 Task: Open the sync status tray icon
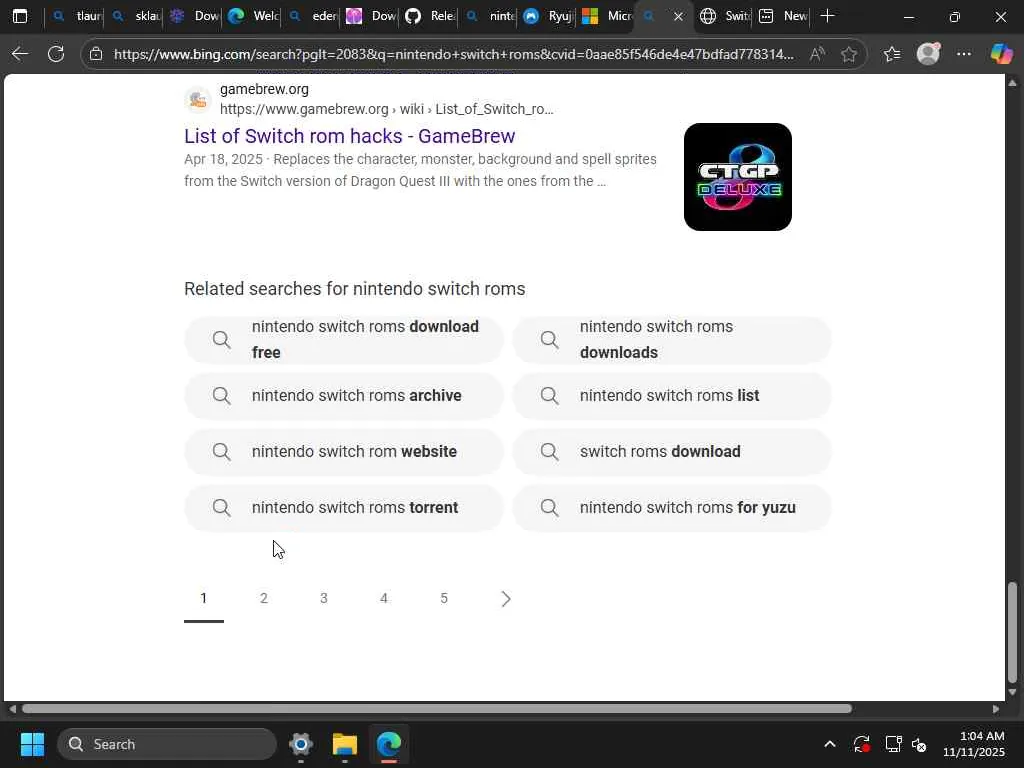pyautogui.click(x=861, y=744)
